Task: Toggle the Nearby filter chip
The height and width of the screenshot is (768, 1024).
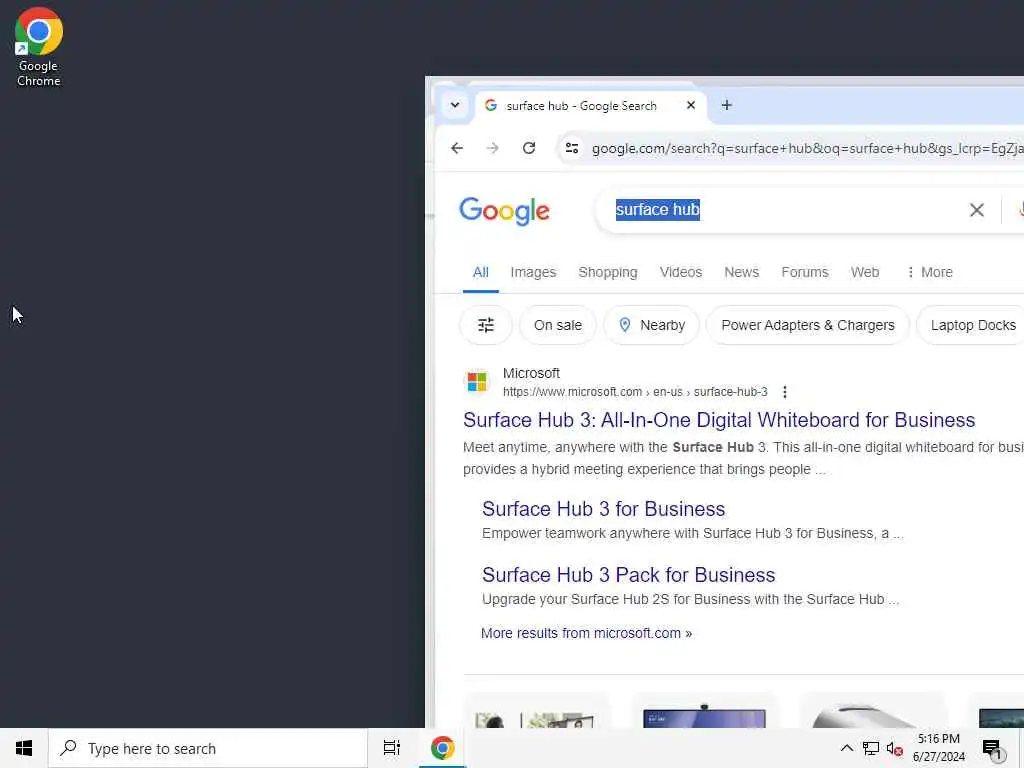Action: (652, 325)
